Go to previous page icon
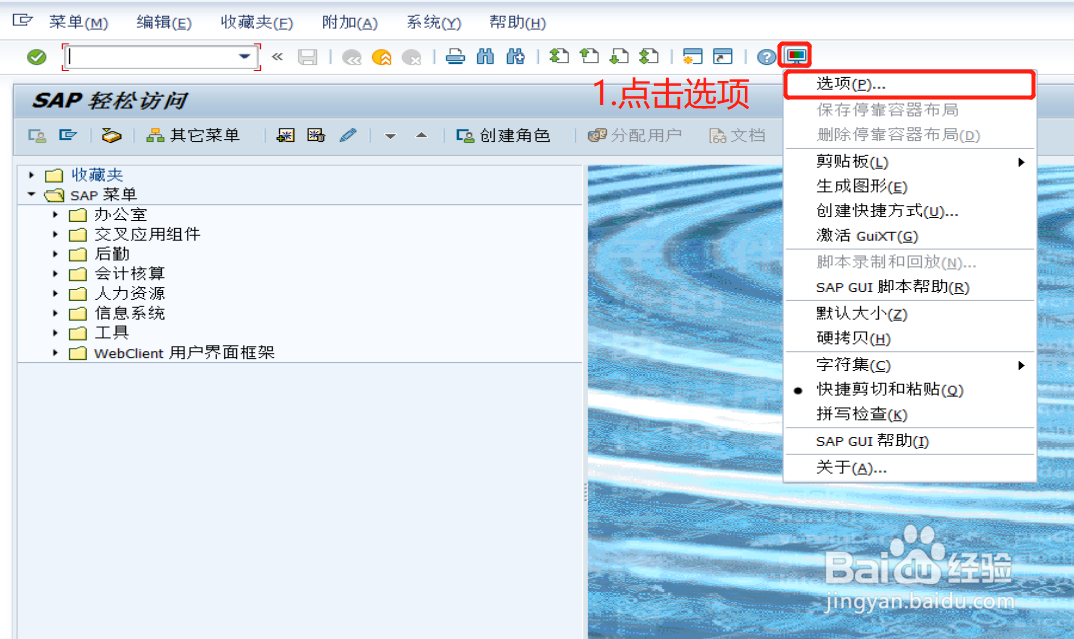 [x=589, y=56]
